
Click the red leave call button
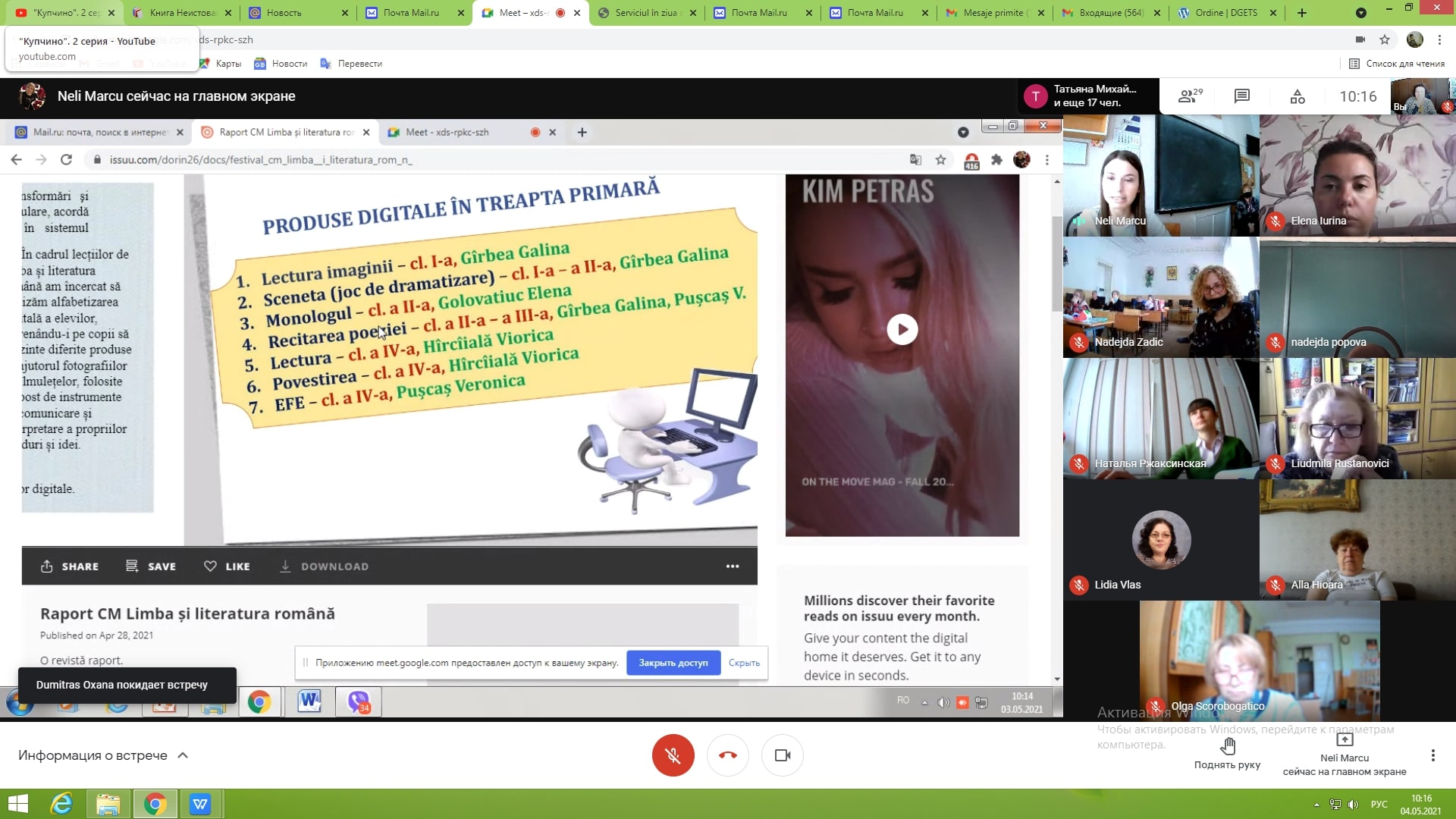(727, 755)
